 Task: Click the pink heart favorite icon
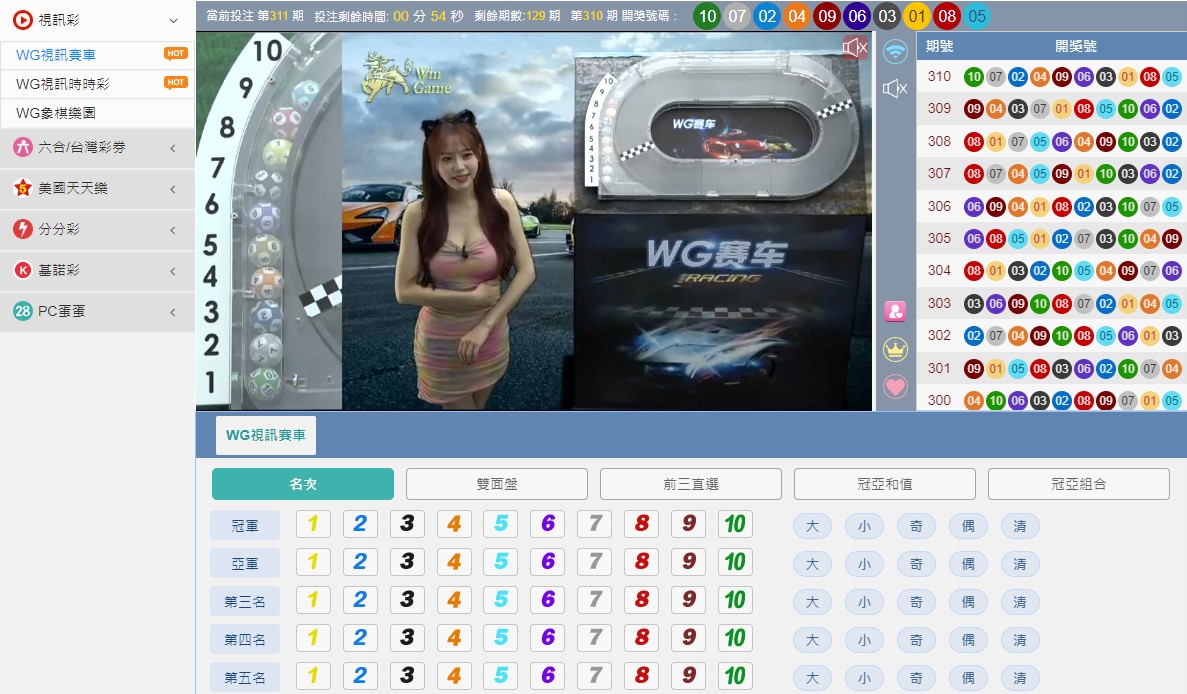pos(896,387)
